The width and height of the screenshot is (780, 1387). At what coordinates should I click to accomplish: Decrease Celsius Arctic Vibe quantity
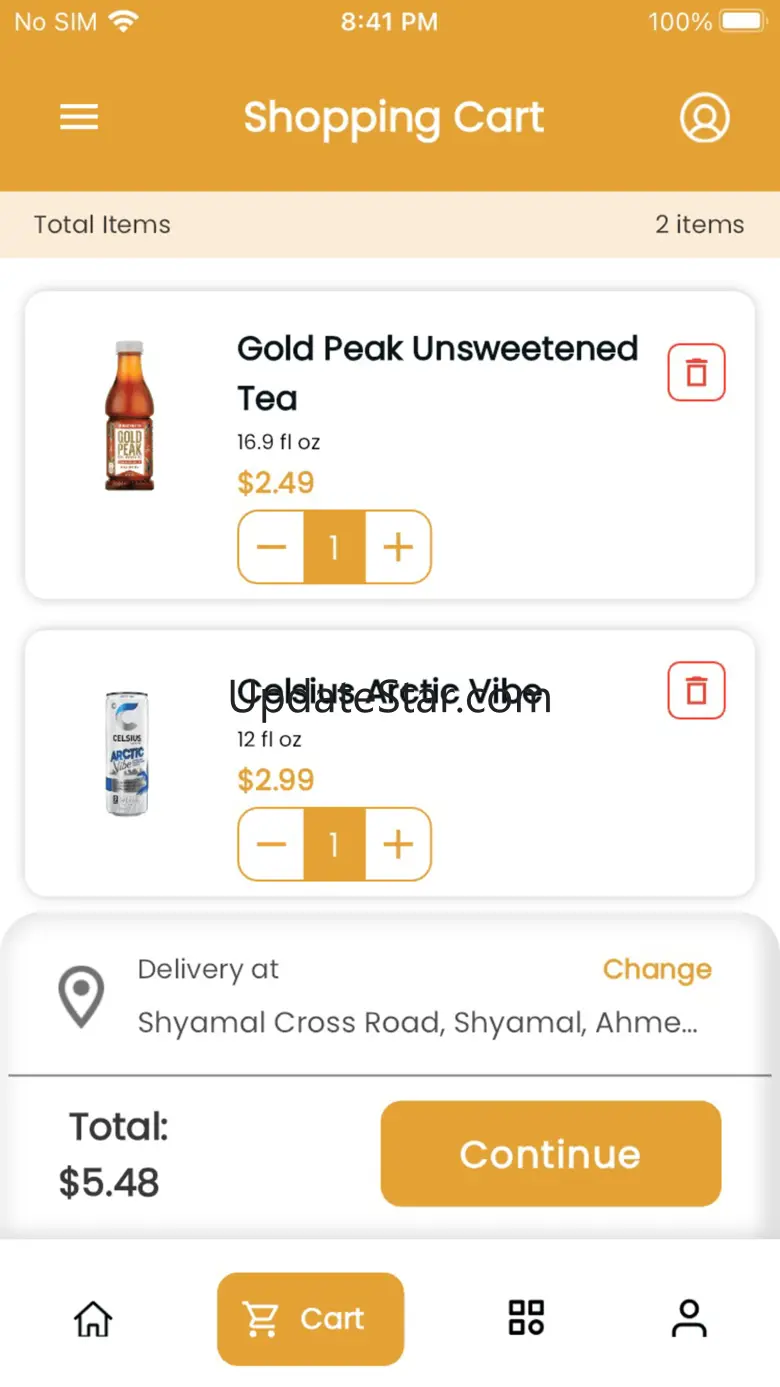coord(271,845)
